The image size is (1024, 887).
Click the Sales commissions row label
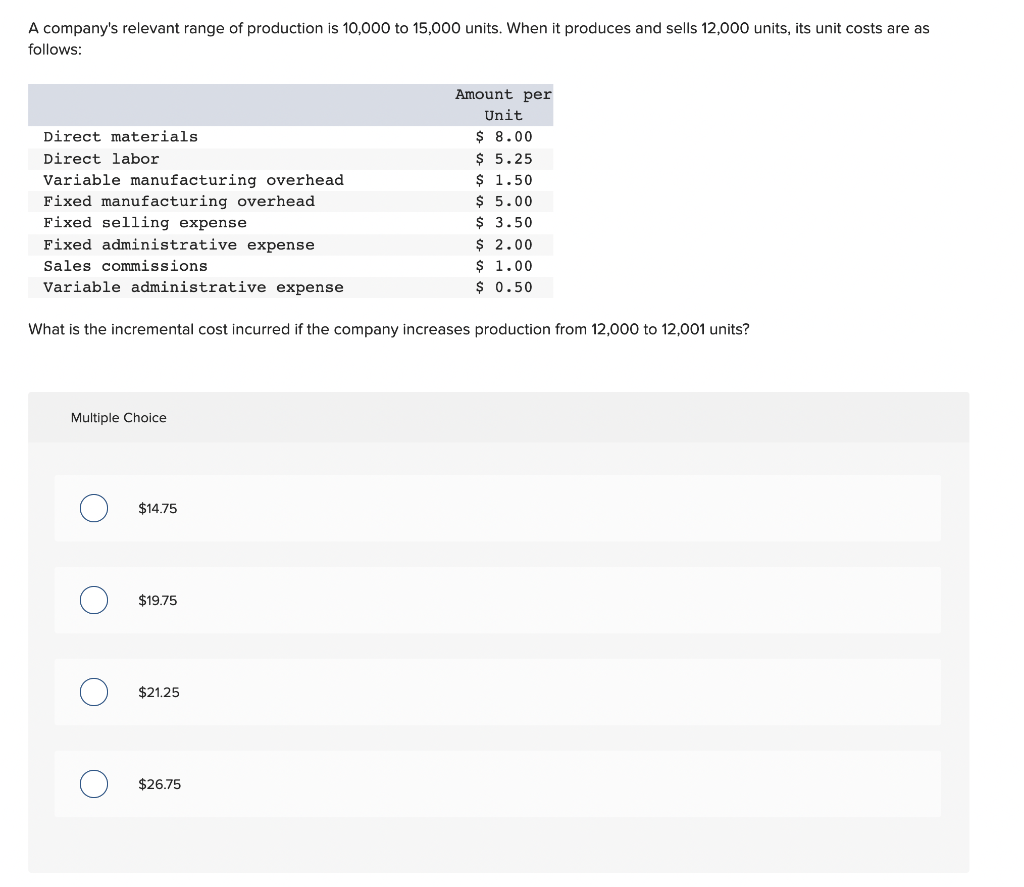125,266
